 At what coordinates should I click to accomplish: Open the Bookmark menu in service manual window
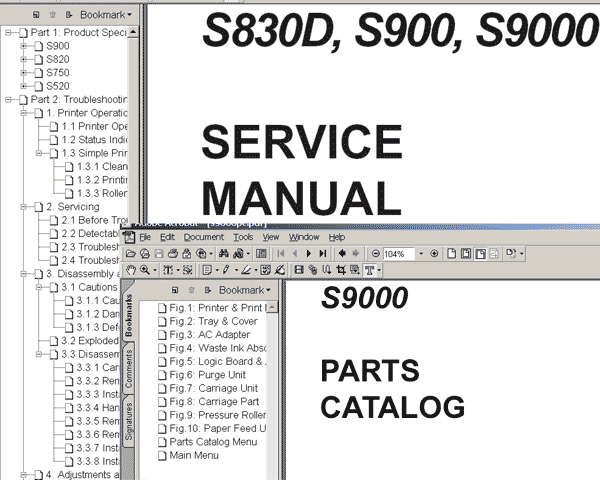click(106, 15)
